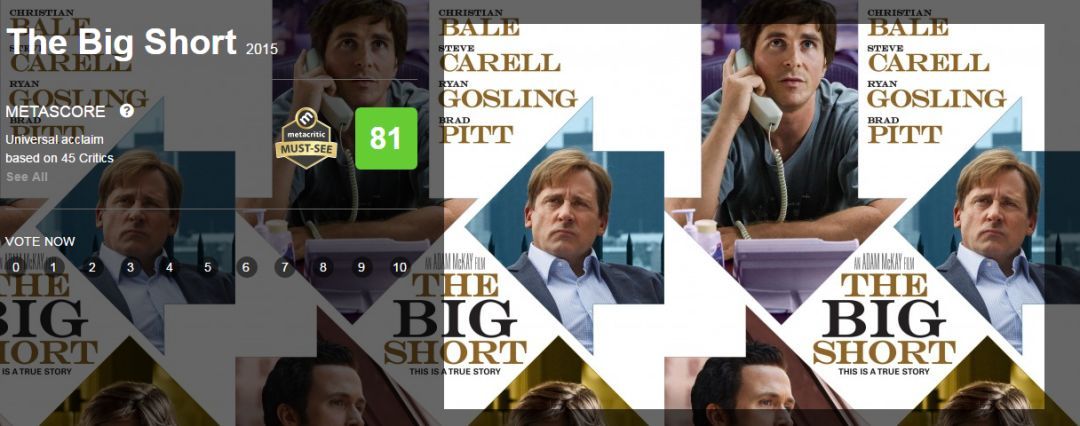1080x426 pixels.
Task: Click the METASCORE heading label
Action: tap(55, 112)
